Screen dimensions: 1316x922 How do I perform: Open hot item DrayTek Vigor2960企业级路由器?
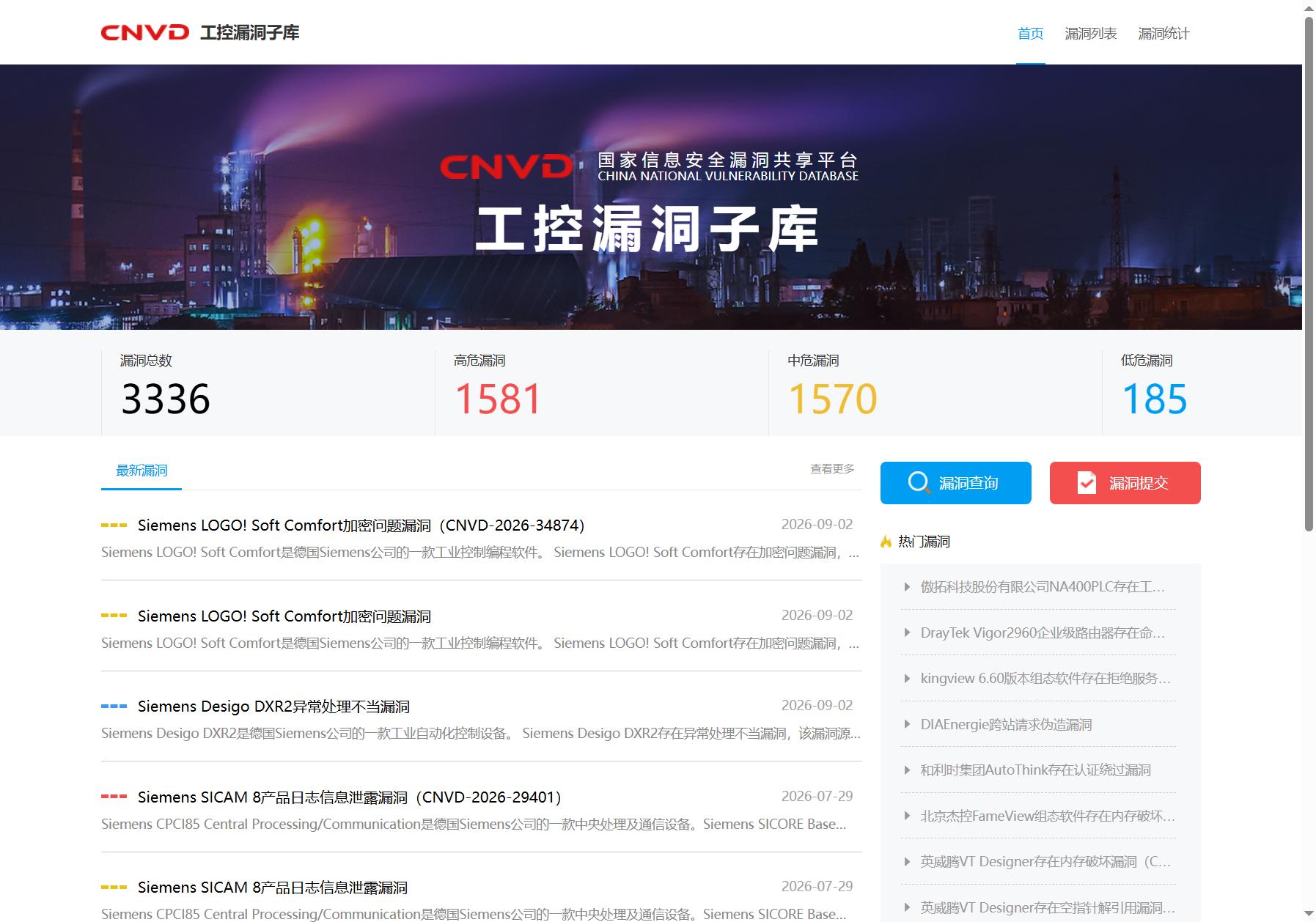pyautogui.click(x=1043, y=633)
